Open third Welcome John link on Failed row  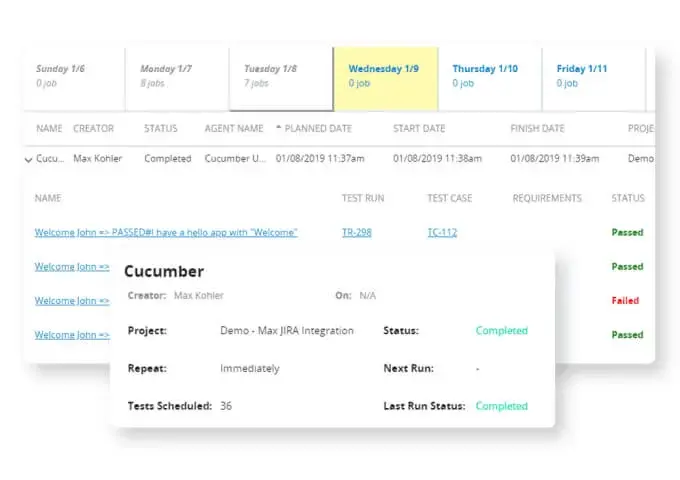coord(72,300)
